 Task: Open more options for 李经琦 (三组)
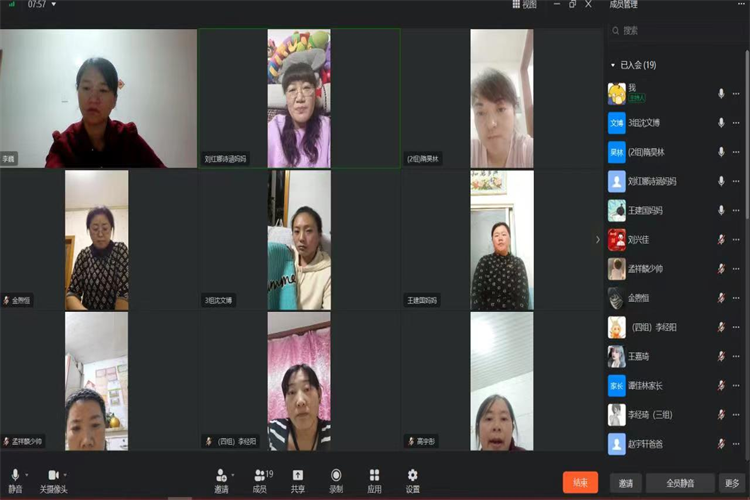pyautogui.click(x=736, y=415)
